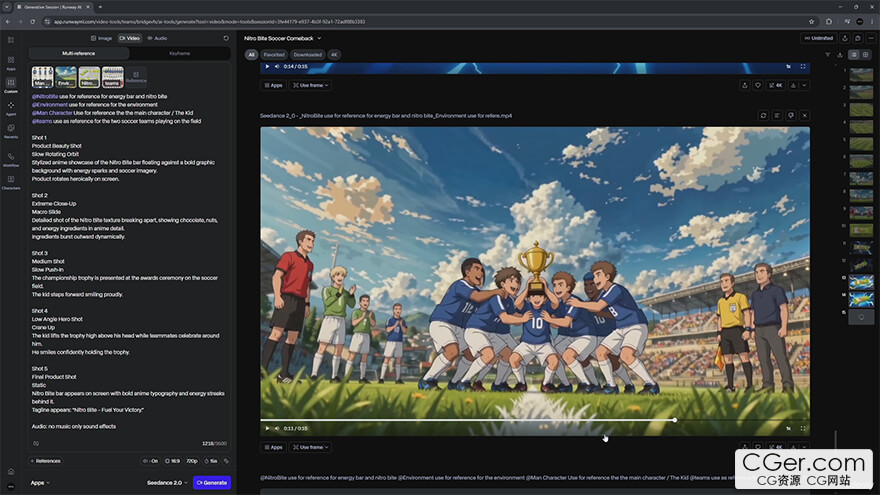This screenshot has height=495, width=880.
Task: Open the Use frame dropdown under soccer video
Action: [310, 447]
